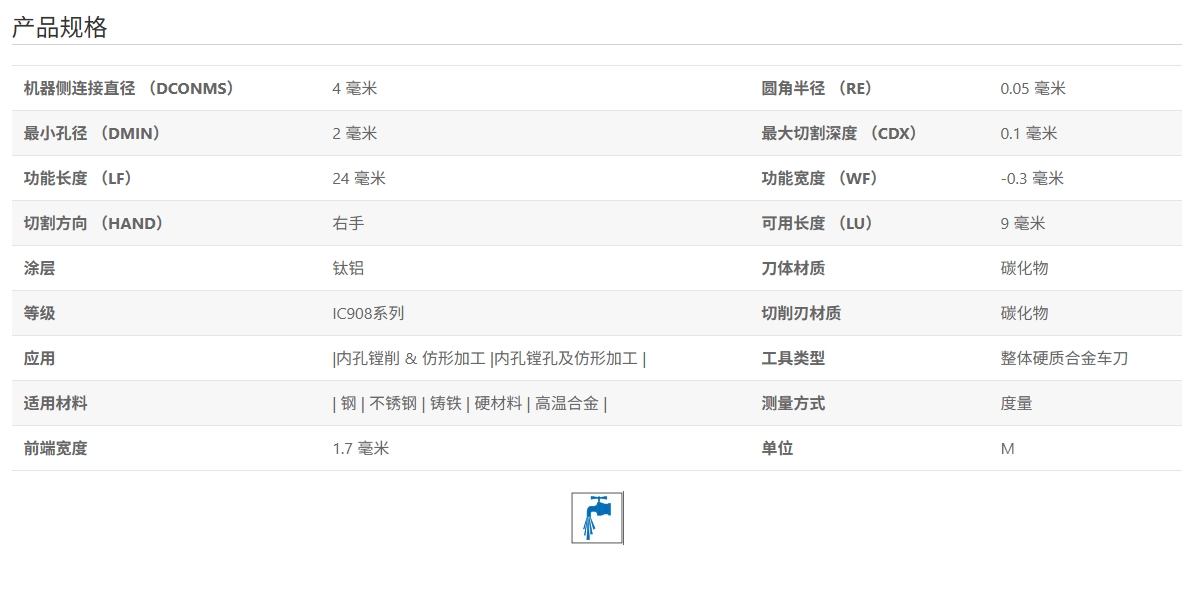Click the 切割方向 (HAND) label
The image size is (1189, 589).
click(93, 223)
